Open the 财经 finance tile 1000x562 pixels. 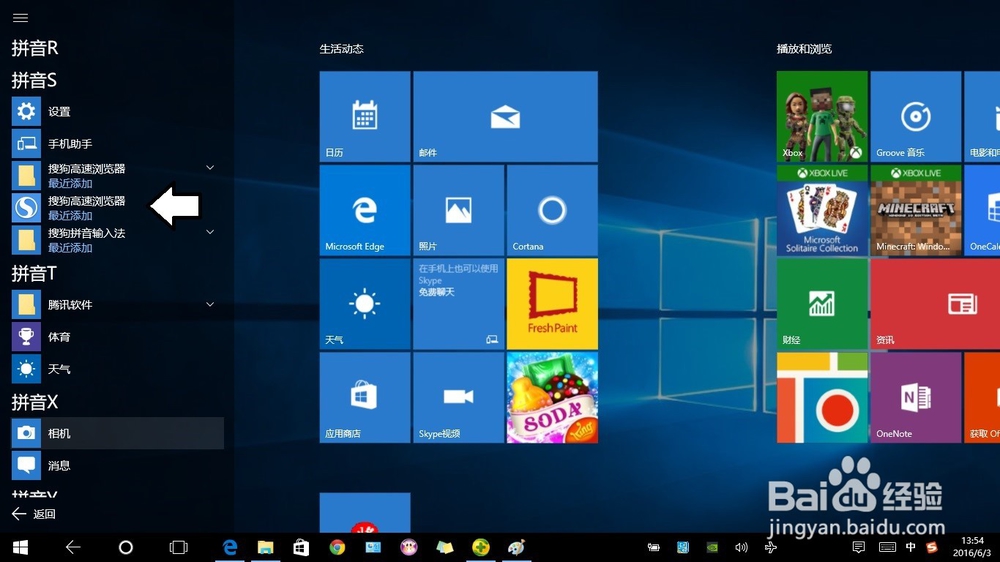(822, 304)
